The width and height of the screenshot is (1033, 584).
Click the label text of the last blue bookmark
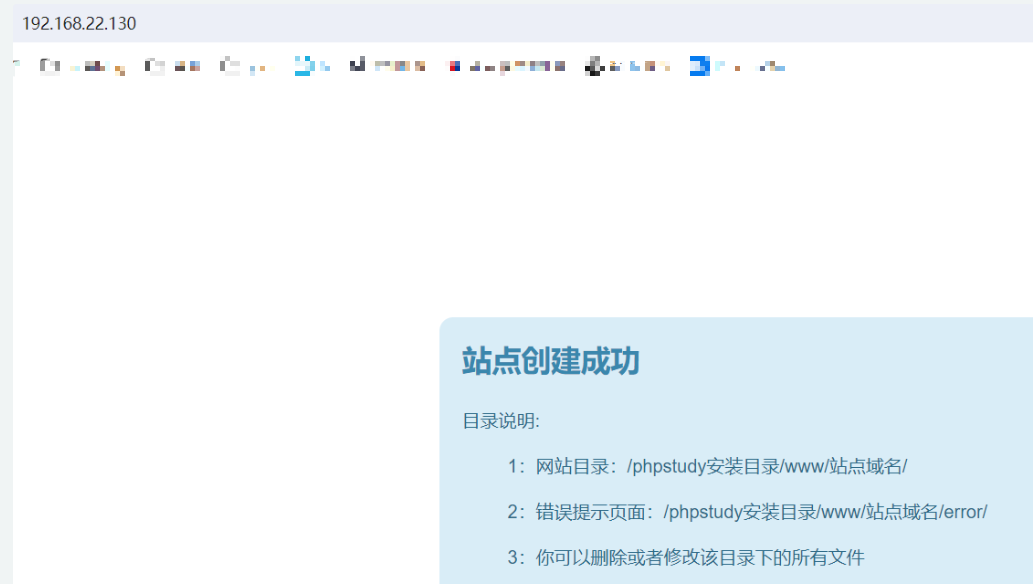point(752,67)
